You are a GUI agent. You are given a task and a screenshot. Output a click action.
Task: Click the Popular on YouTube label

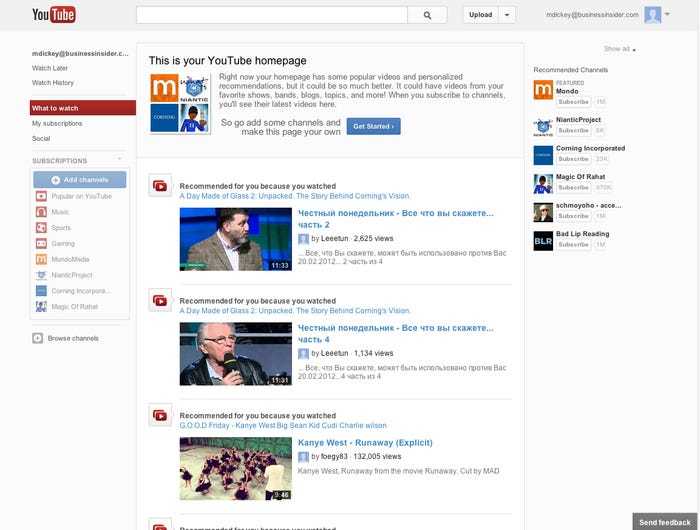(82, 196)
